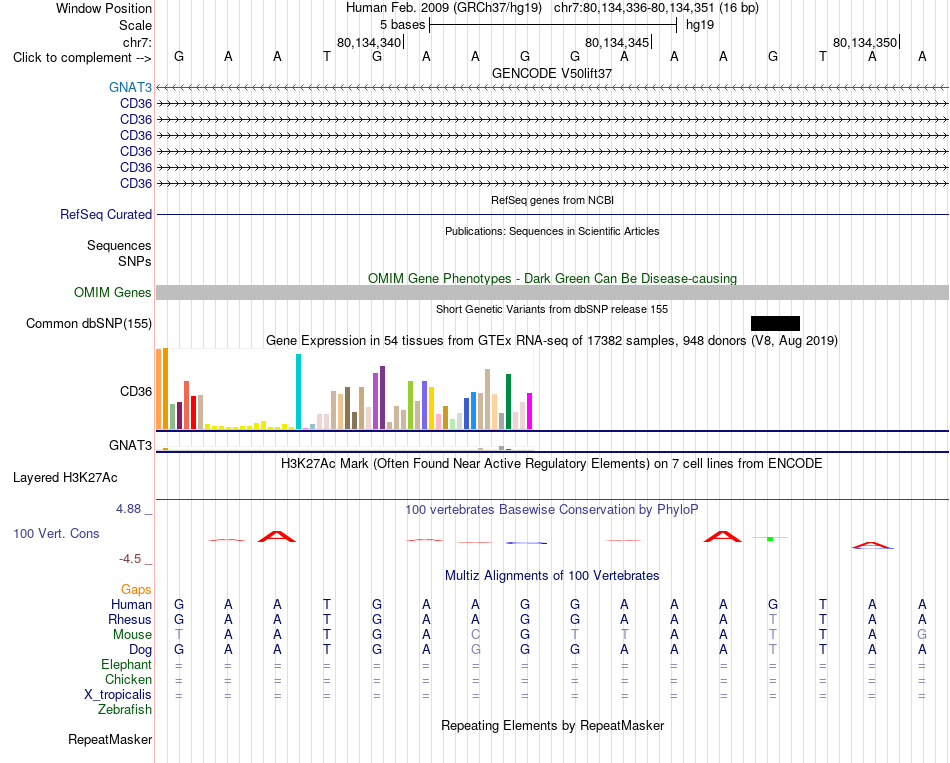This screenshot has height=763, width=950.
Task: Click the chr7: ruler label
Action: pyautogui.click(x=138, y=42)
